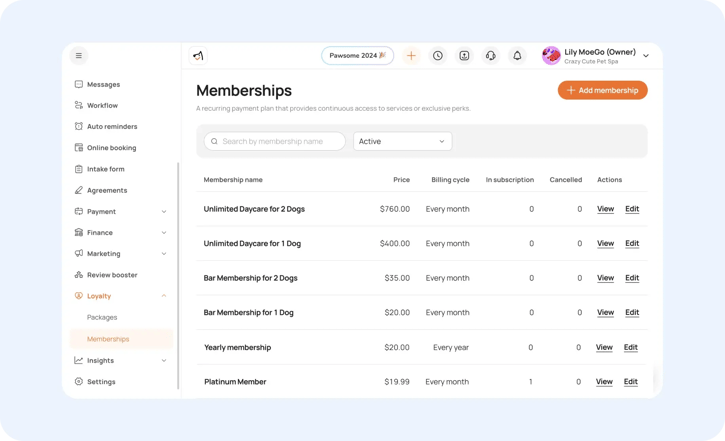Click the Billing cycle column header
This screenshot has width=725, height=441.
click(x=450, y=180)
